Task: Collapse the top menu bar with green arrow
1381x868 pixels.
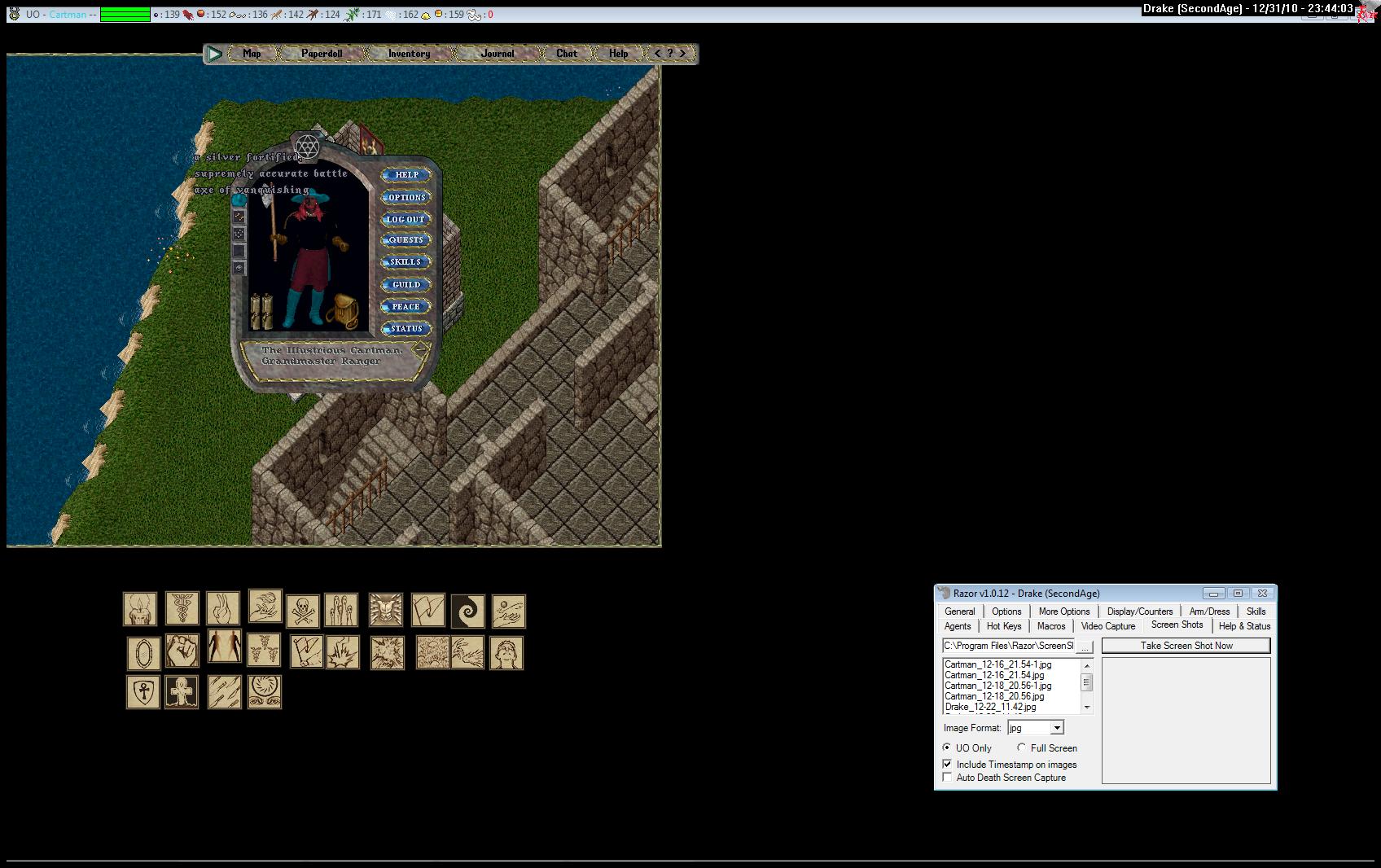Action: [x=214, y=54]
